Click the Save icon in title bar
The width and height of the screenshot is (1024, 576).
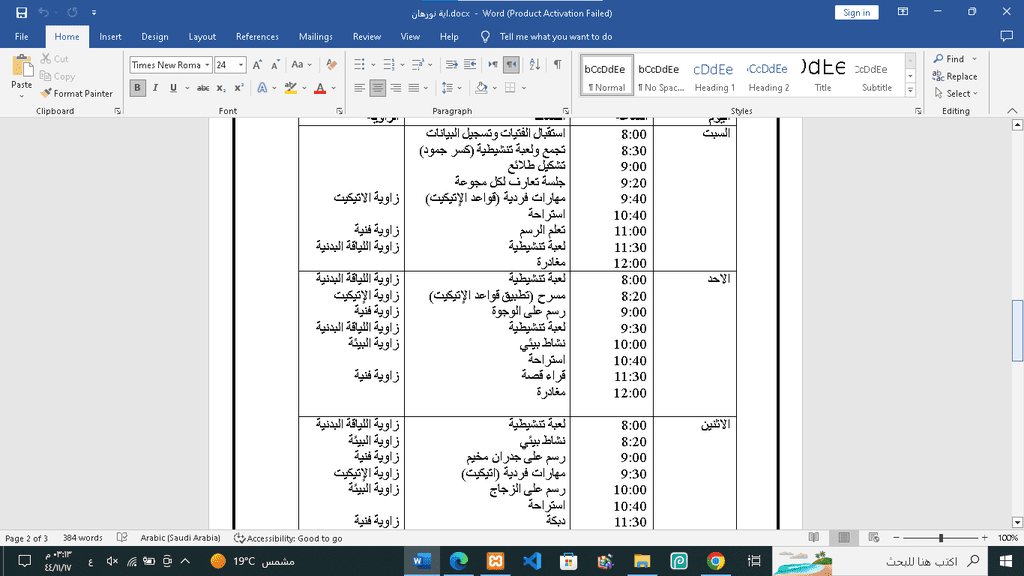point(22,12)
